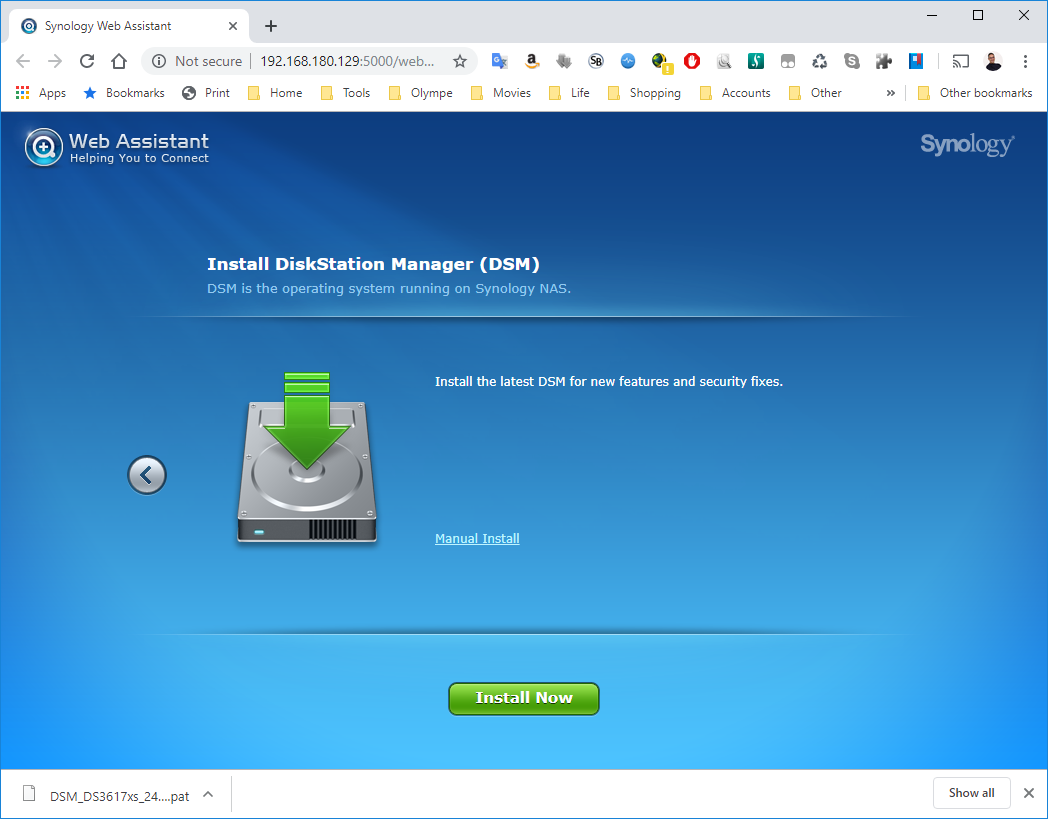
Task: Open the Bookmarks star shortcut
Action: click(x=124, y=93)
